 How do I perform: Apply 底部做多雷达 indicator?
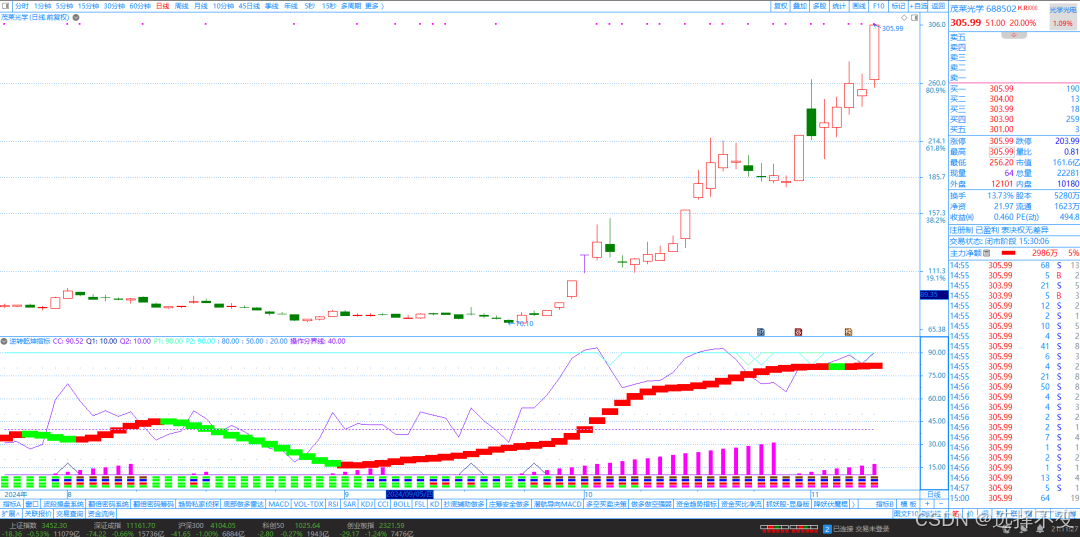click(244, 504)
